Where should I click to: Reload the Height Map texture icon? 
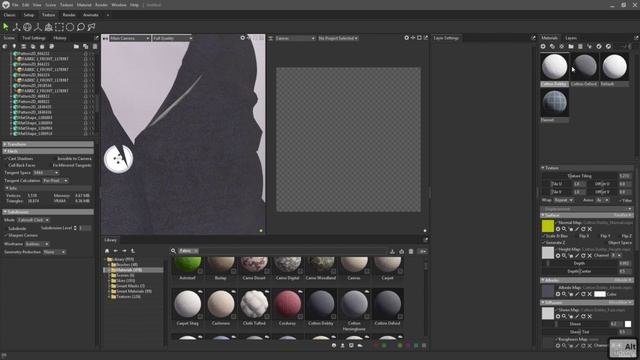pyautogui.click(x=583, y=256)
